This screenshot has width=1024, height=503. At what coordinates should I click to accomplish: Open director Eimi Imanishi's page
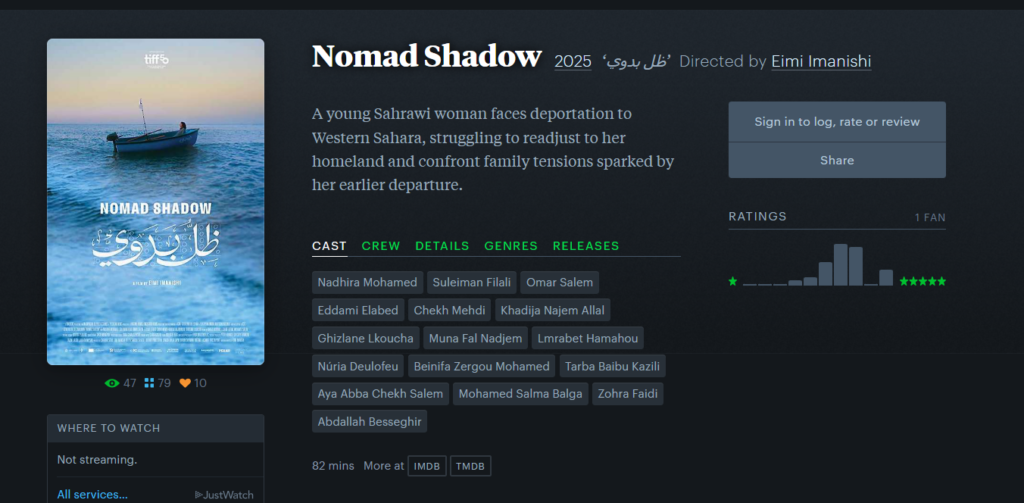pos(821,61)
